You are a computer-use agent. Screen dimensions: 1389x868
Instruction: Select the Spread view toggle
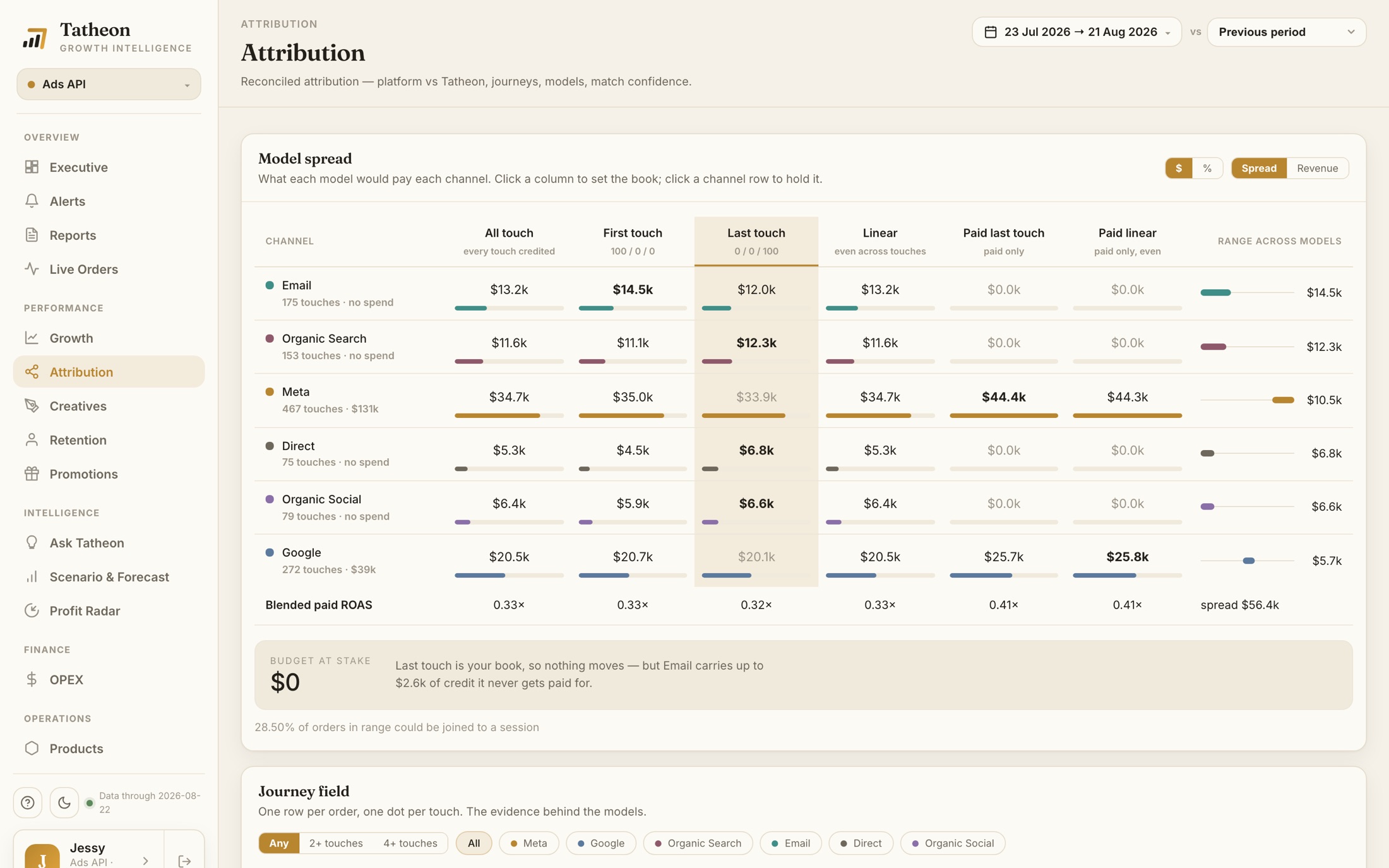pyautogui.click(x=1259, y=168)
